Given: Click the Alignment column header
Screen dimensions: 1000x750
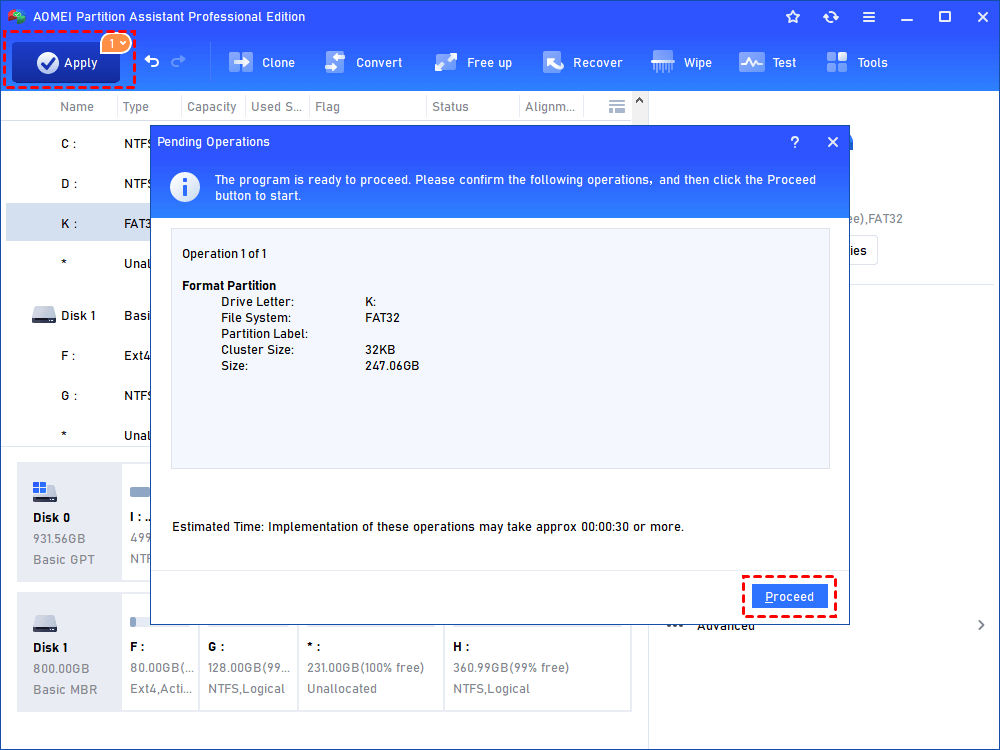Looking at the screenshot, I should tap(550, 107).
